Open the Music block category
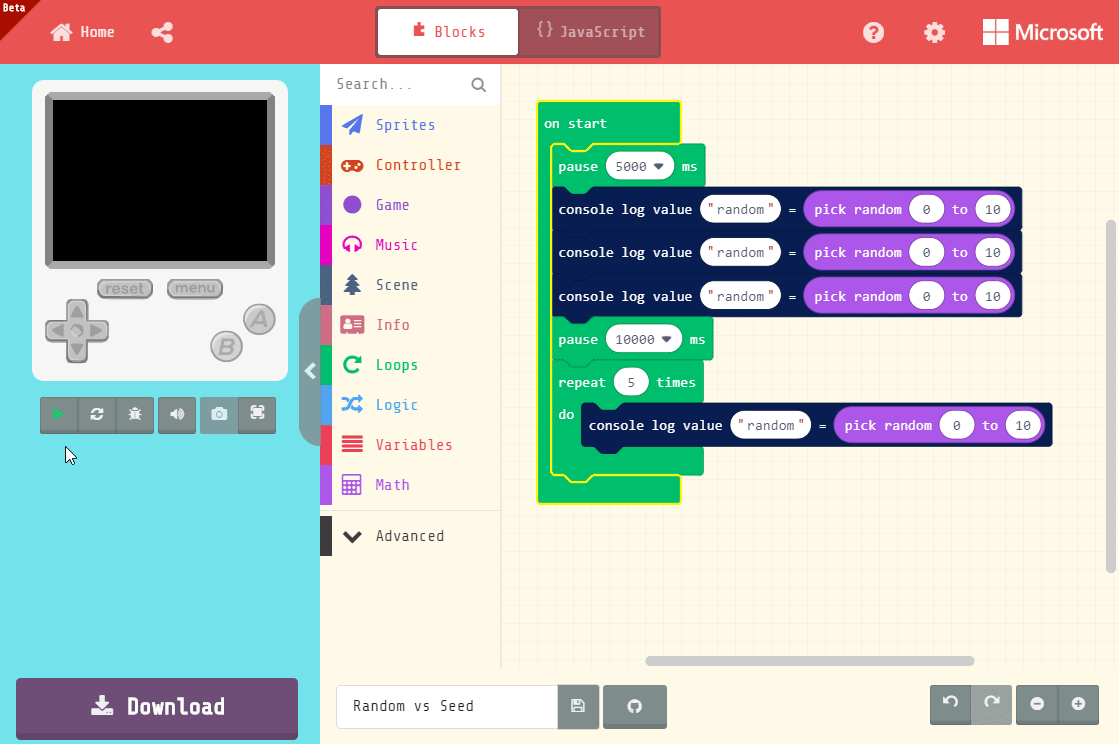Image resolution: width=1119 pixels, height=744 pixels. point(411,245)
